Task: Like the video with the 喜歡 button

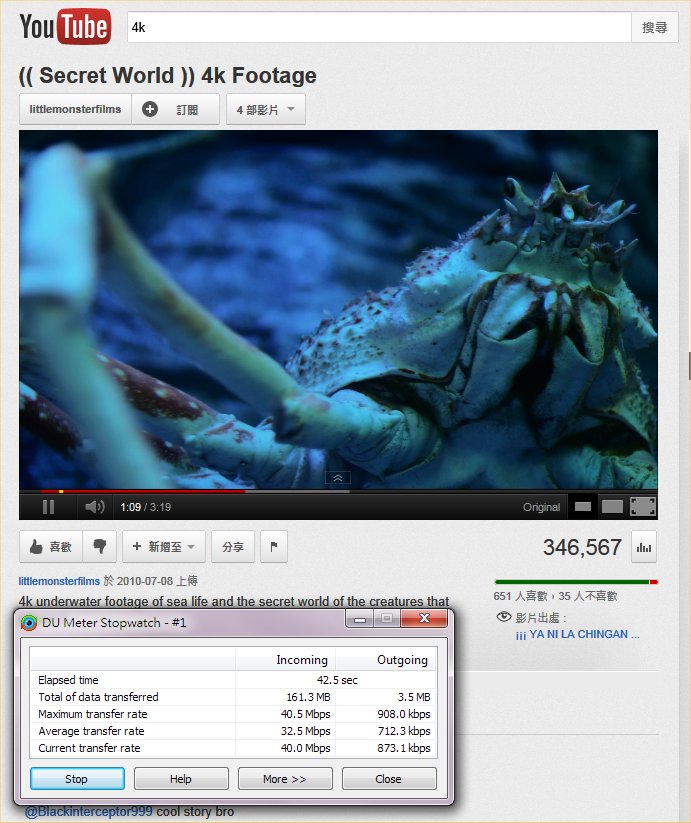Action: [x=50, y=546]
